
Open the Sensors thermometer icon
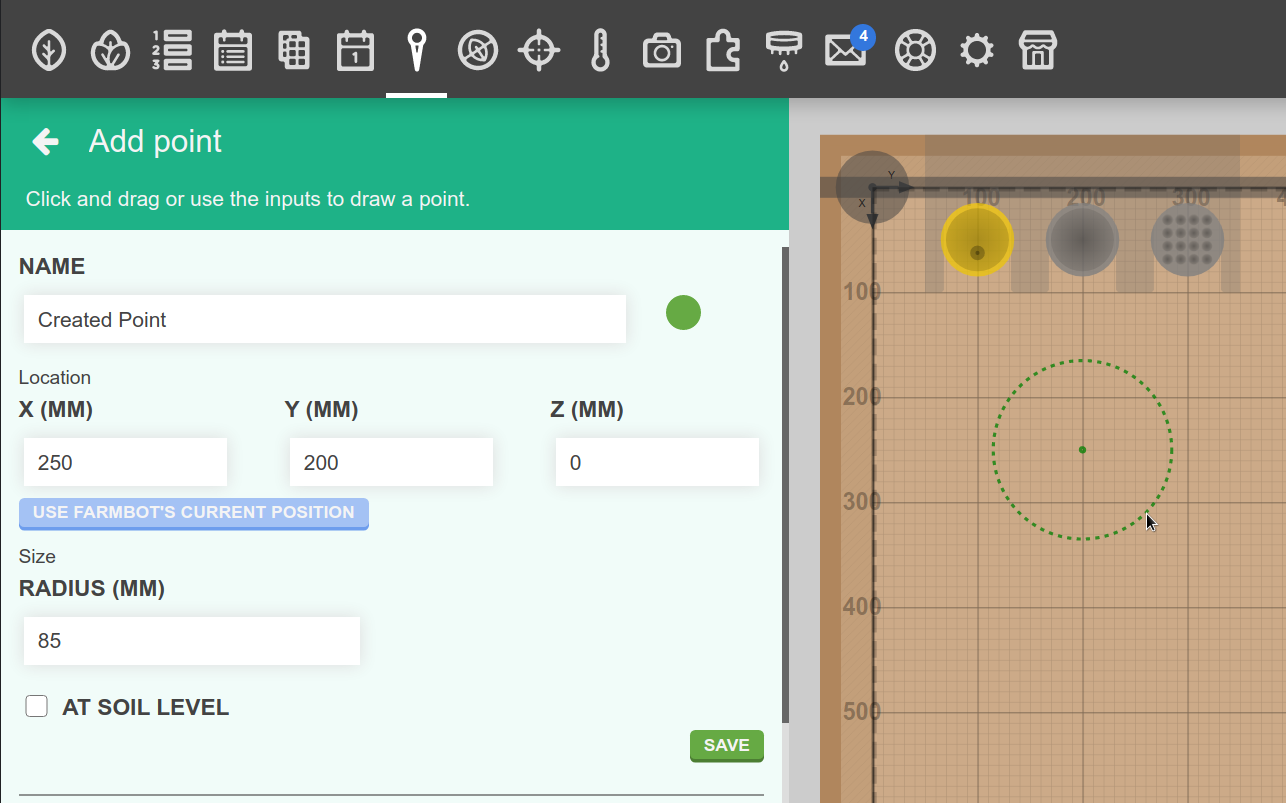(600, 50)
